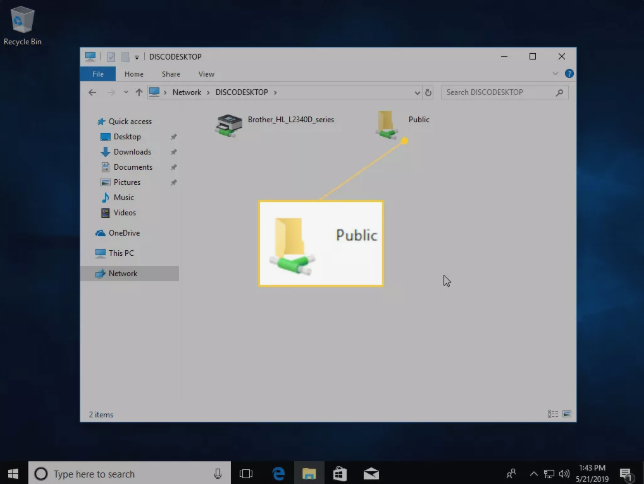Click Network in the address breadcrumb
Image resolution: width=644 pixels, height=484 pixels.
click(187, 92)
